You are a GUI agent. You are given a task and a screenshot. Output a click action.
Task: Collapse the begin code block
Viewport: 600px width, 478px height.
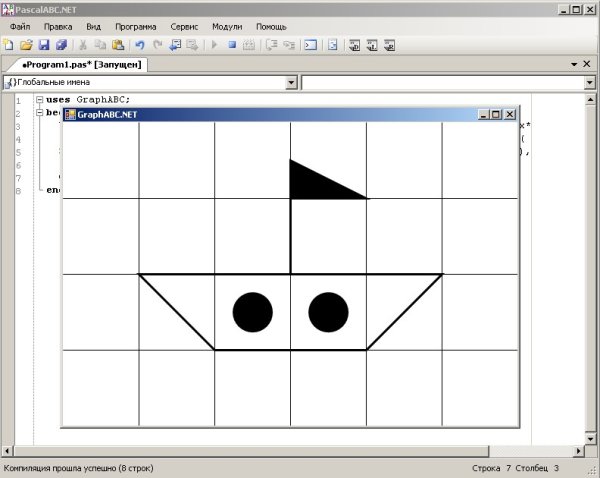pos(38,113)
